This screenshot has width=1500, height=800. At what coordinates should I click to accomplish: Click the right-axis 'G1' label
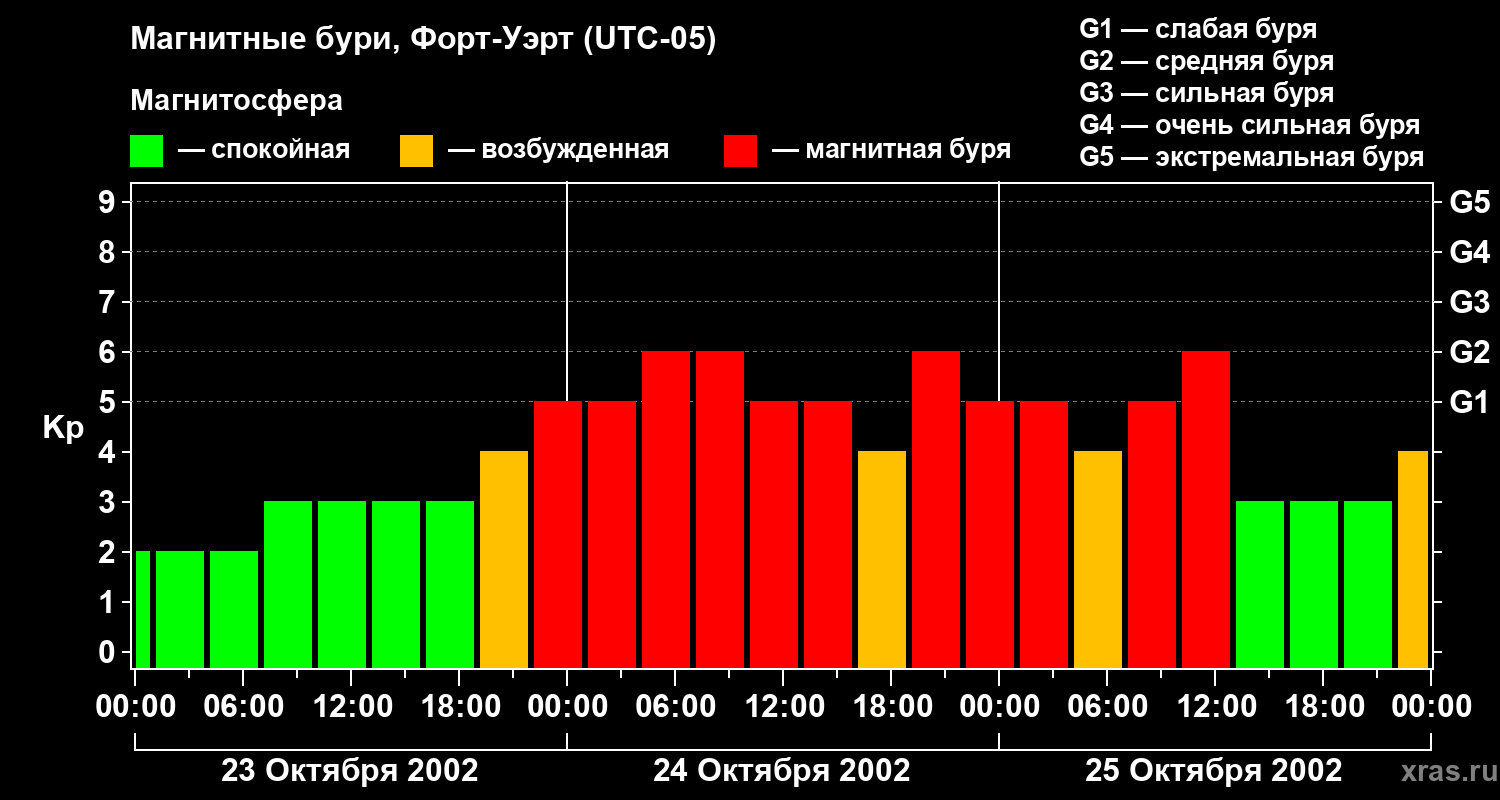click(x=1469, y=403)
